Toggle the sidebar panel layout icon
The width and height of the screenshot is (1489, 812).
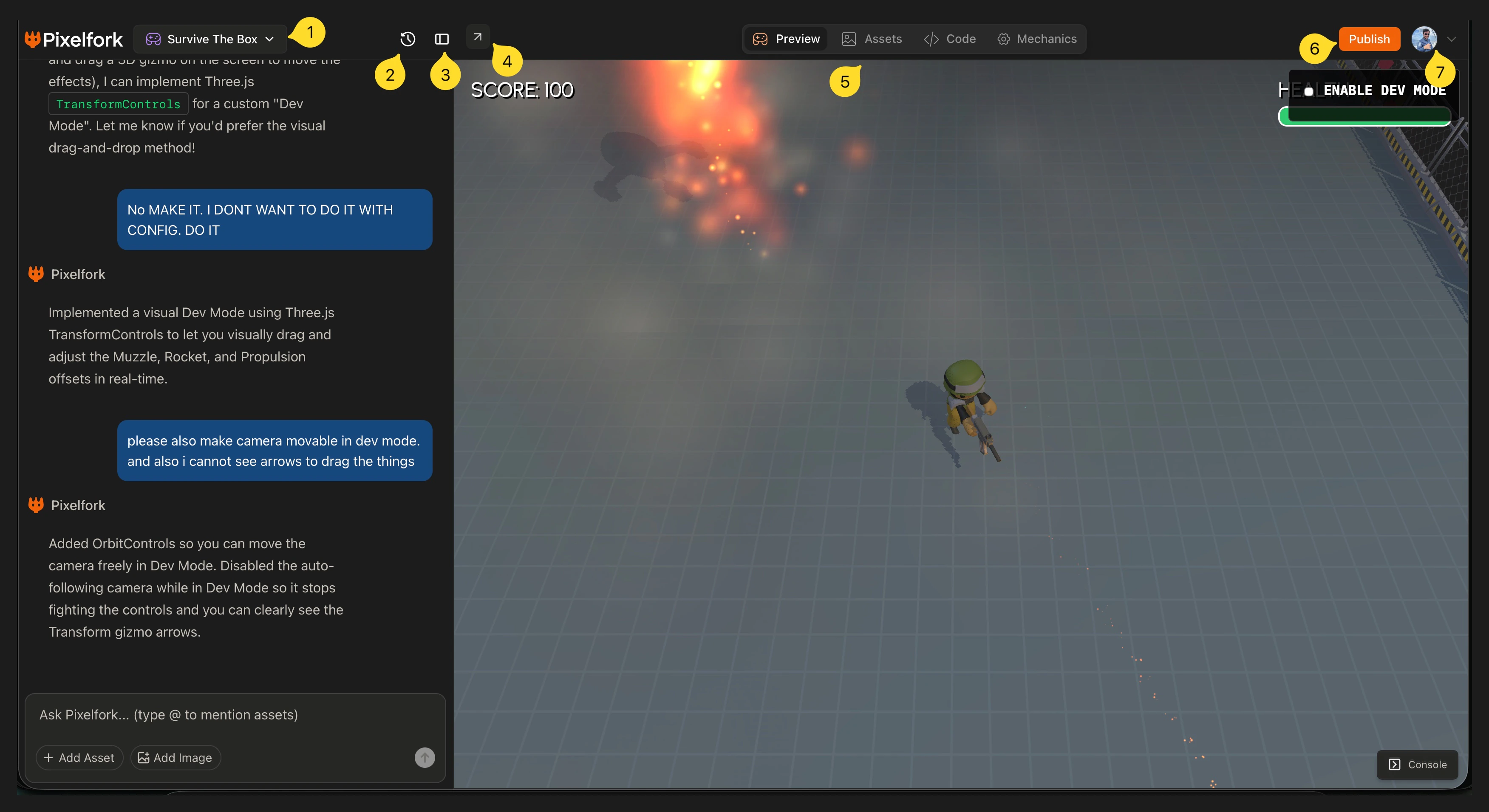442,39
